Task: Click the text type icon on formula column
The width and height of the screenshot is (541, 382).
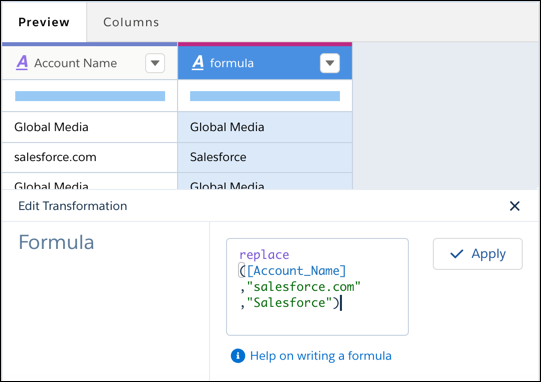Action: coord(198,63)
